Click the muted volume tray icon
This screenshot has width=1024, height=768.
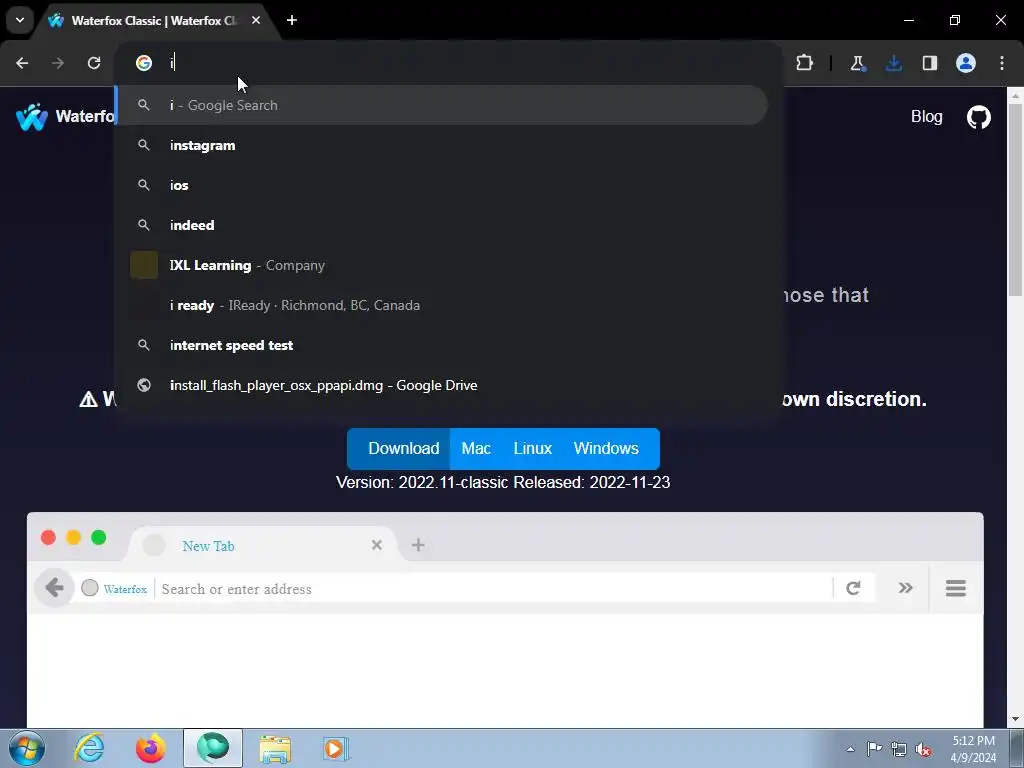pyautogui.click(x=923, y=749)
